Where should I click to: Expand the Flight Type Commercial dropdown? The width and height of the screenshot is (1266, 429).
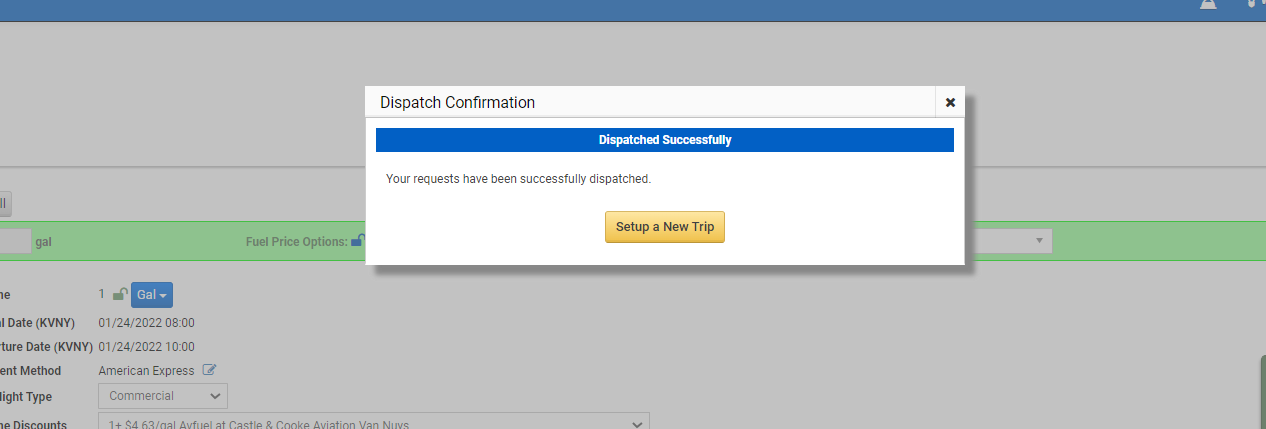163,396
